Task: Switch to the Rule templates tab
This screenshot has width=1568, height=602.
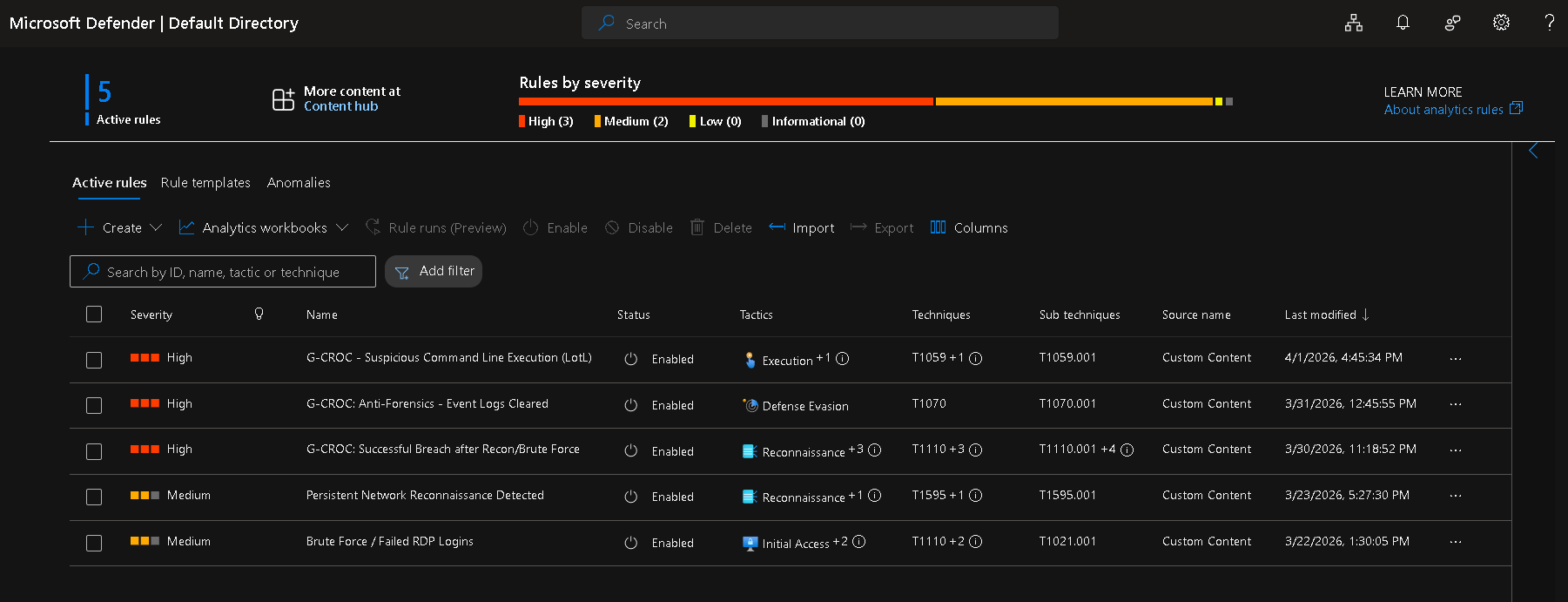Action: point(205,183)
